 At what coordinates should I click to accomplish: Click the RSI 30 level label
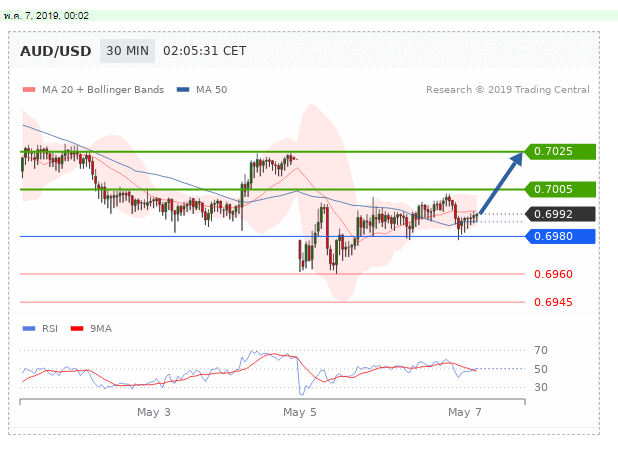(541, 387)
